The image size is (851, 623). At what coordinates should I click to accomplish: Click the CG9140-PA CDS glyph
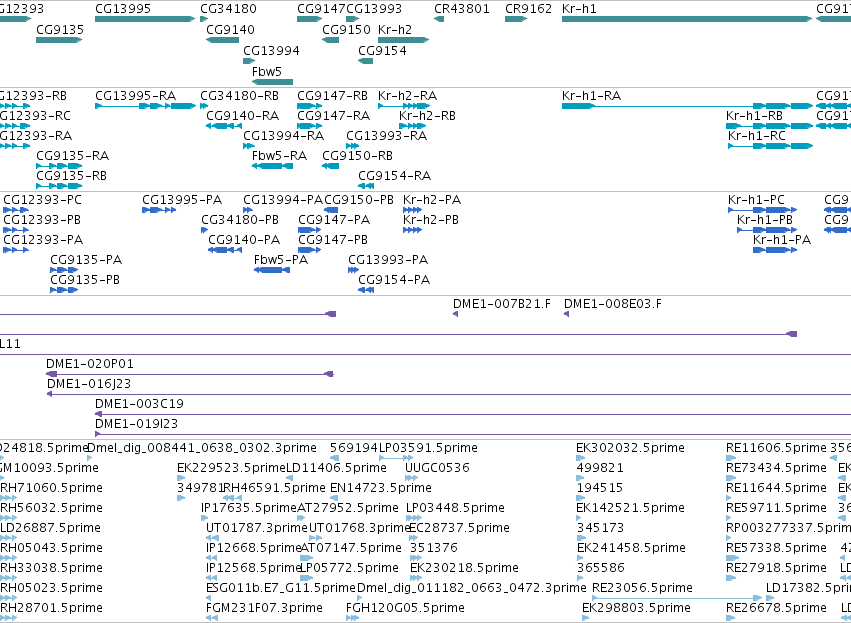pos(225,250)
